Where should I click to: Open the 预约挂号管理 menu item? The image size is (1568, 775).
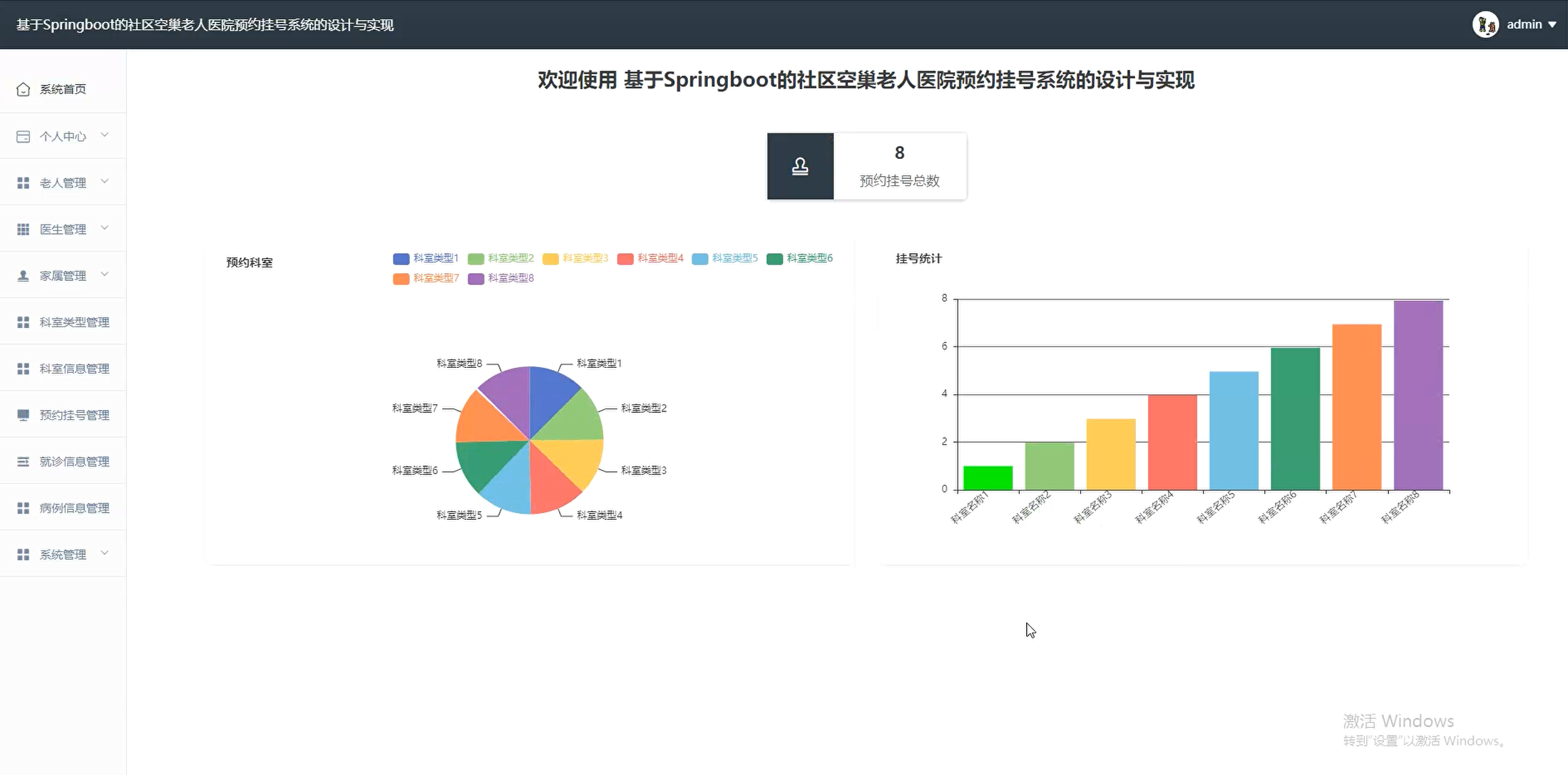click(63, 415)
